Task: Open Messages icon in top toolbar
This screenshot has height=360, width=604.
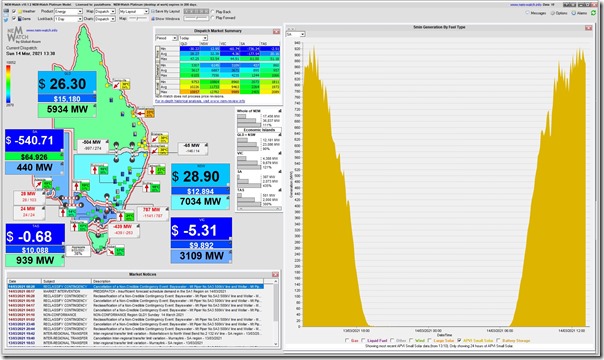Action: pos(528,13)
